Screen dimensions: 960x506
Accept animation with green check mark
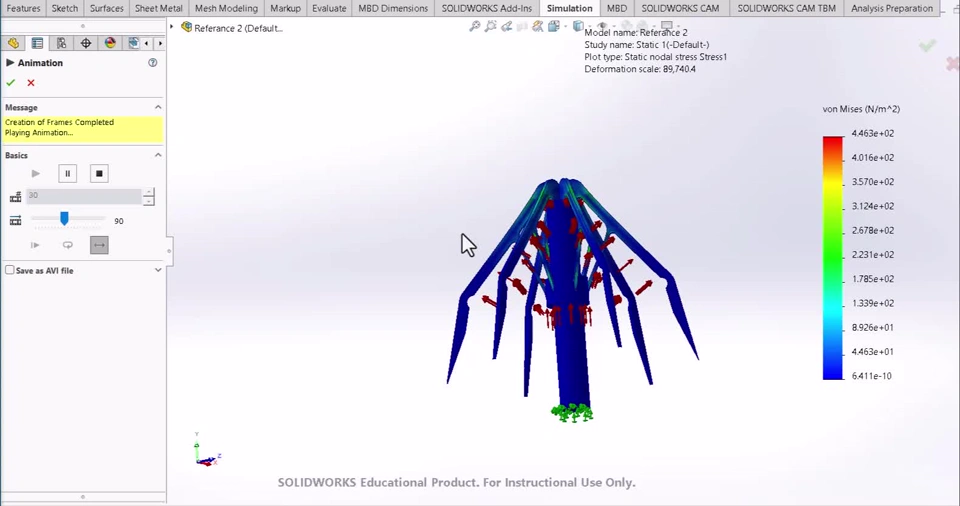(10, 83)
